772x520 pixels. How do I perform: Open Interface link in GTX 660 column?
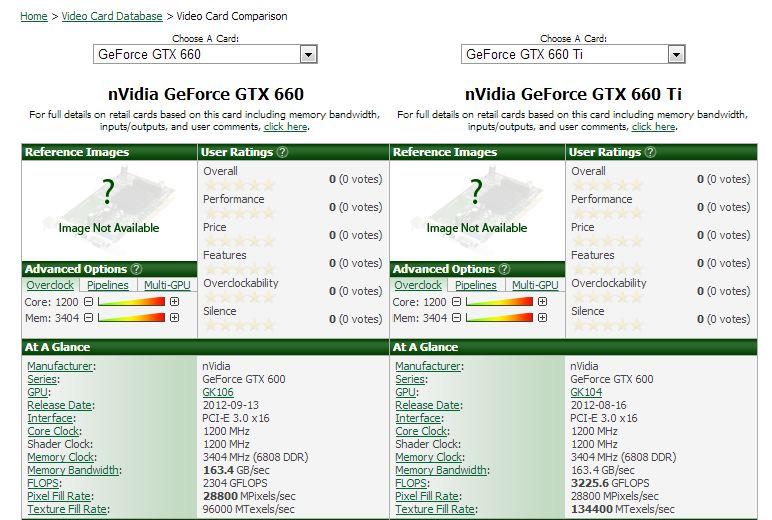[x=50, y=418]
